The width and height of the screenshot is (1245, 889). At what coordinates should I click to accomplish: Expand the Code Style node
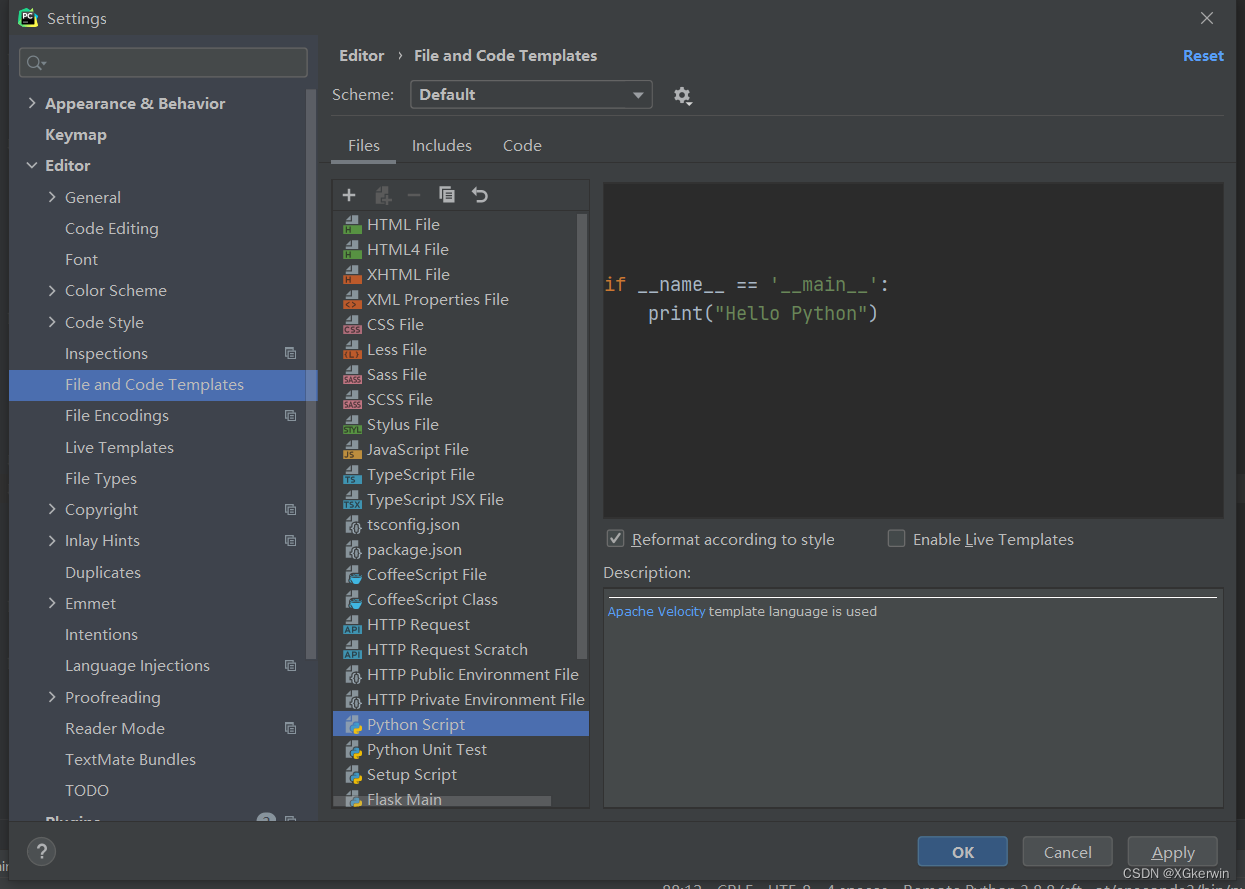pyautogui.click(x=52, y=322)
